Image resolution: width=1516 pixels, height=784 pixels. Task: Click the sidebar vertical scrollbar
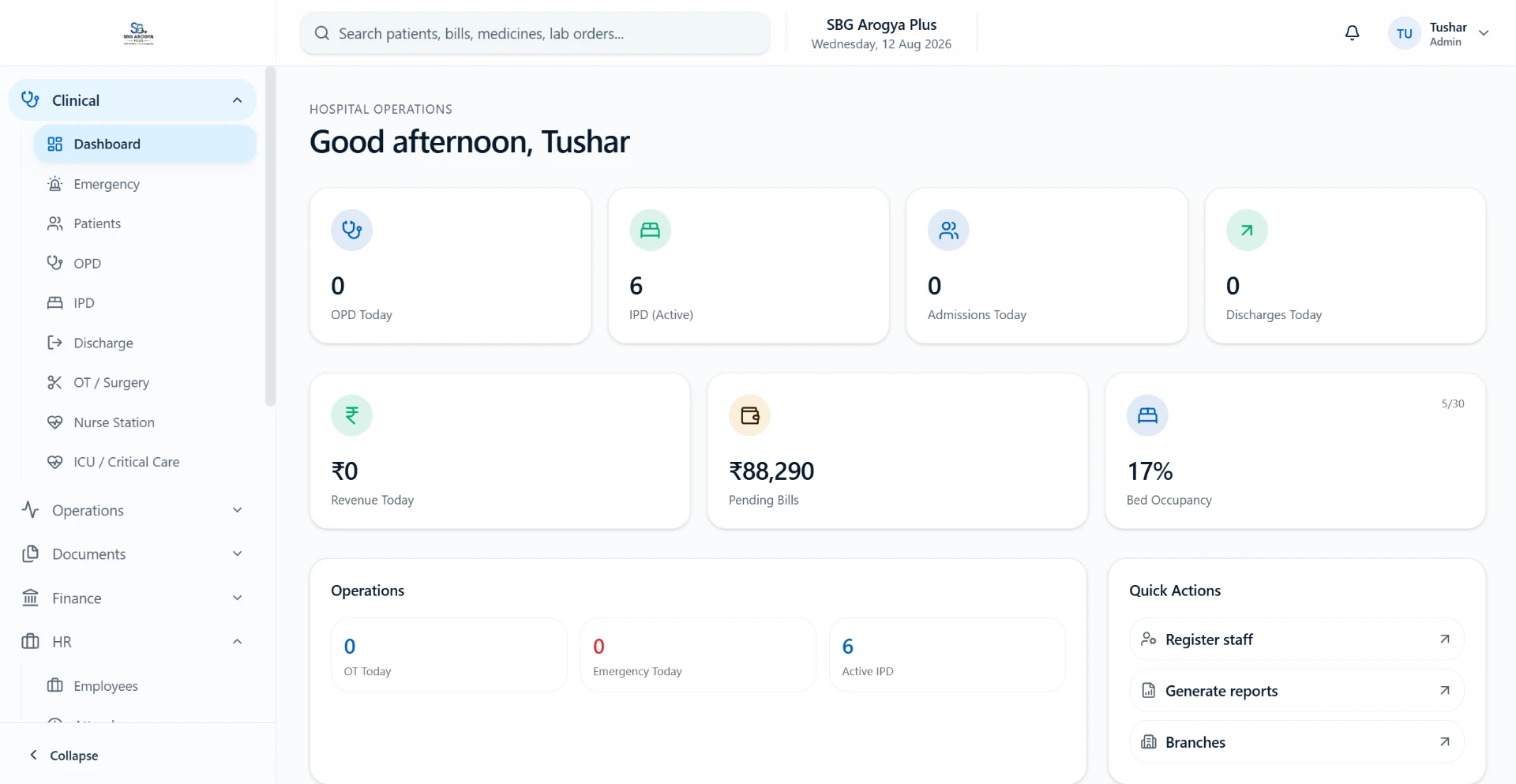click(x=270, y=237)
